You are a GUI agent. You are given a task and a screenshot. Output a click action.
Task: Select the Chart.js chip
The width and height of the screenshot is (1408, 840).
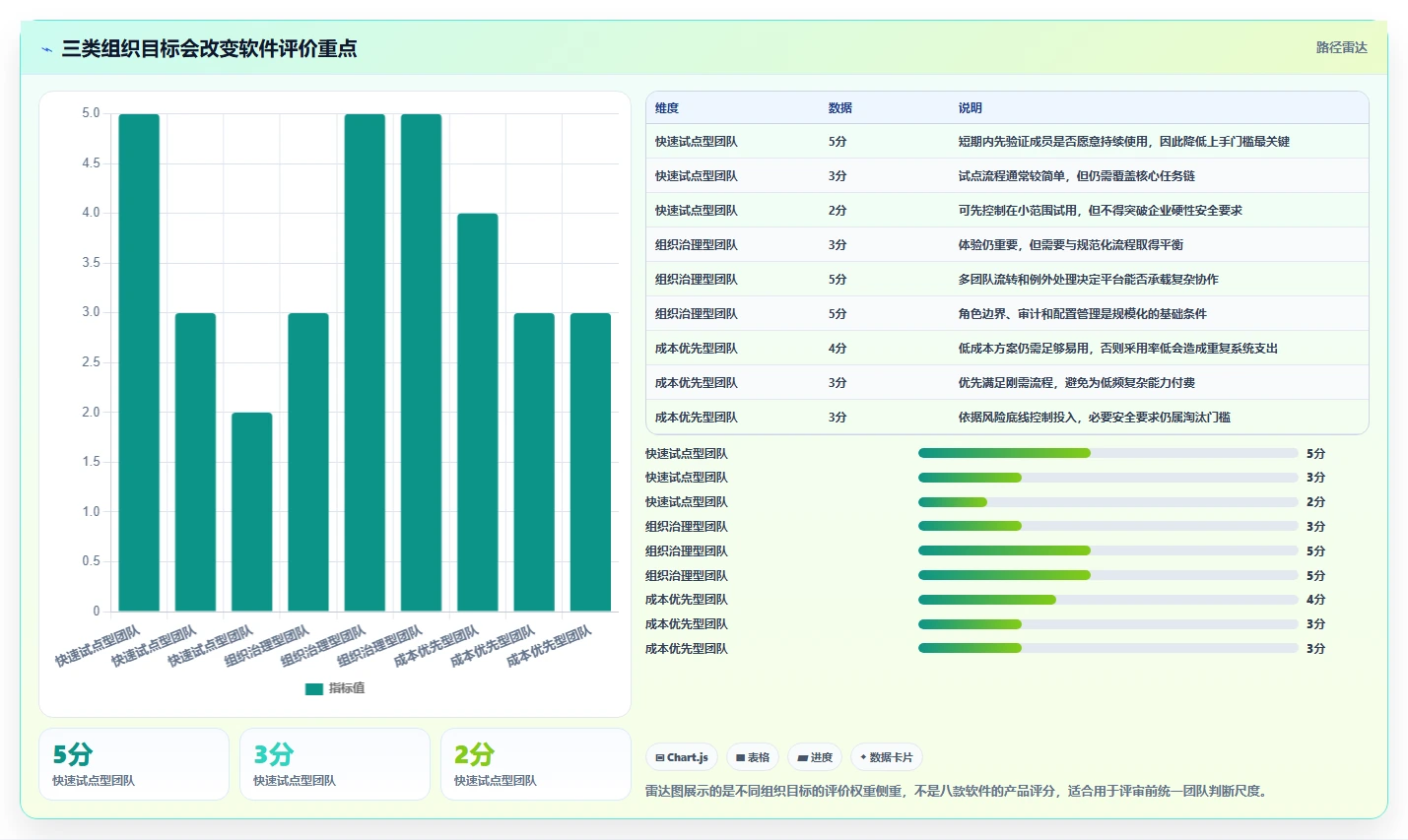pos(682,757)
